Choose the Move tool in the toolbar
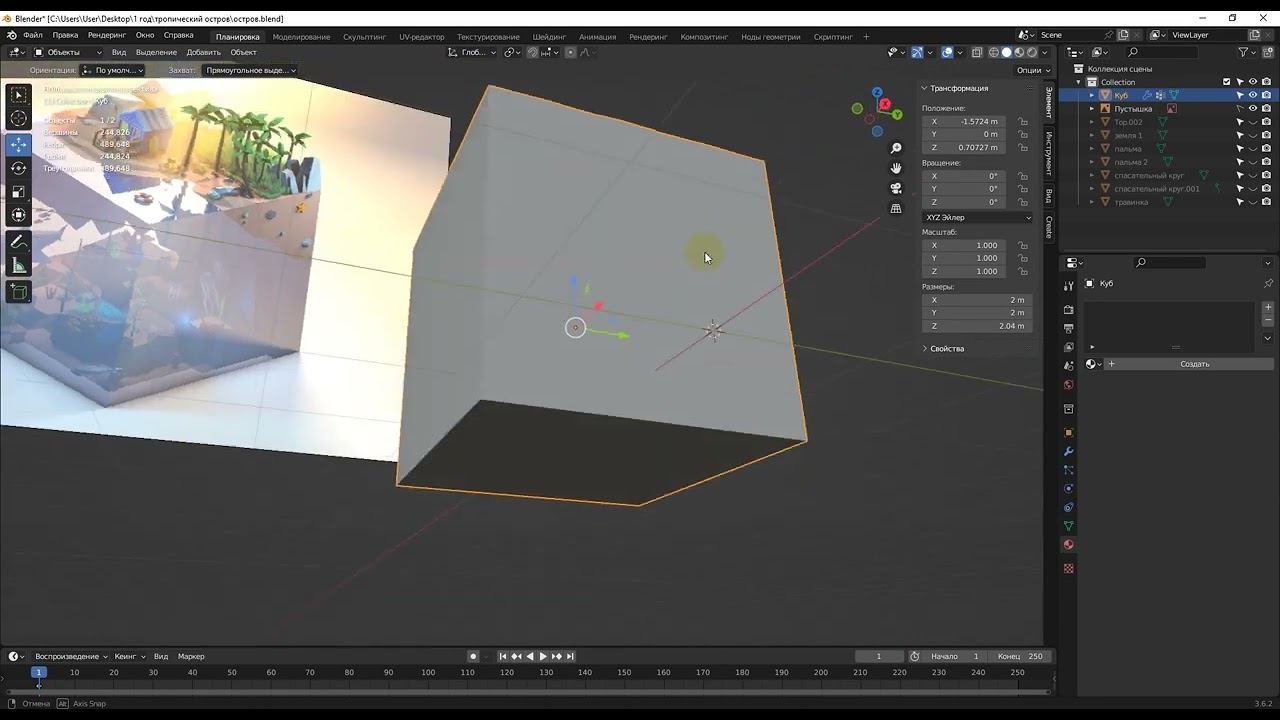Viewport: 1280px width, 720px height. click(18, 145)
